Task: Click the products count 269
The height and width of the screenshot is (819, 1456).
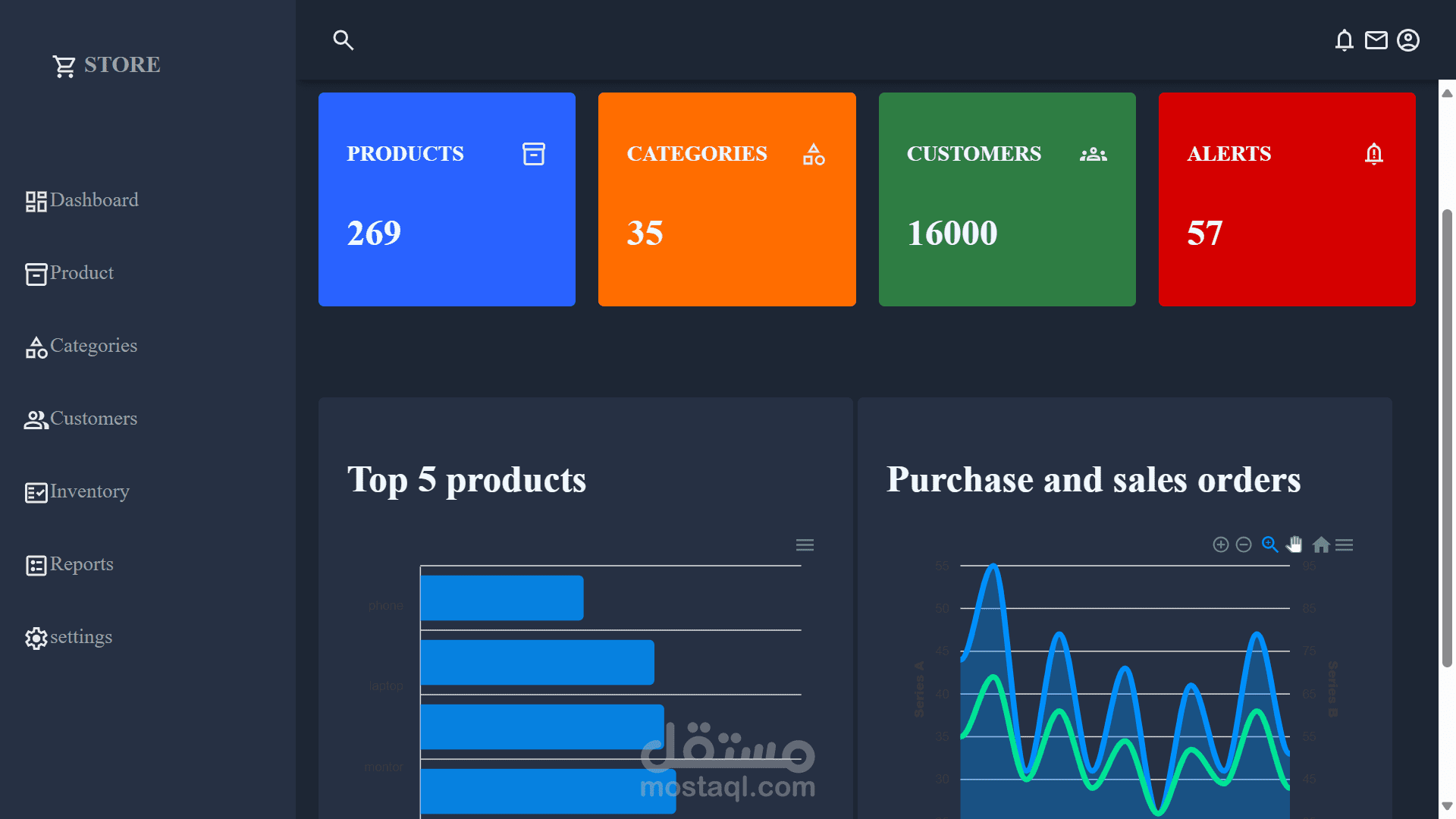Action: pos(374,234)
